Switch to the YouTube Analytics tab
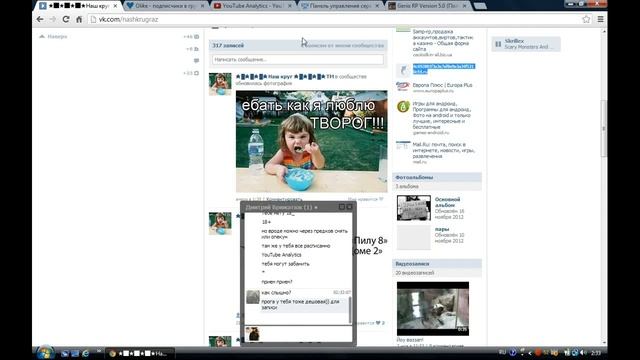 click(252, 6)
